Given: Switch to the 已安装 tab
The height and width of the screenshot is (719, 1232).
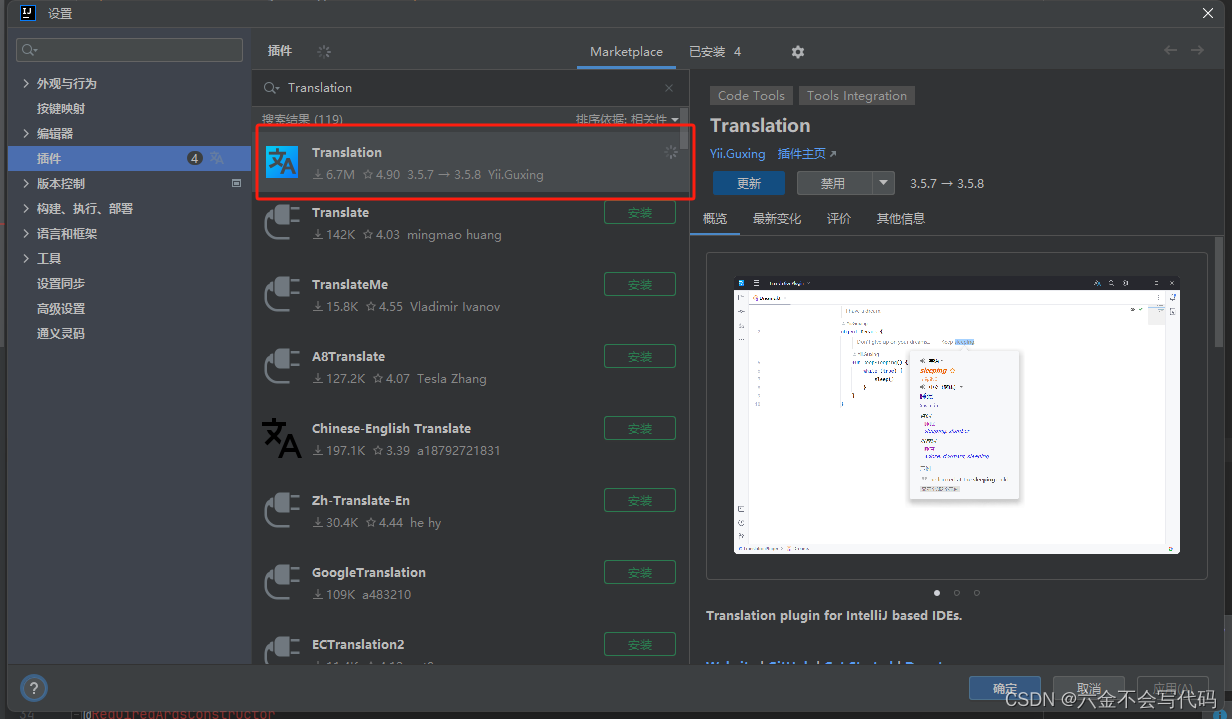Looking at the screenshot, I should pyautogui.click(x=715, y=52).
